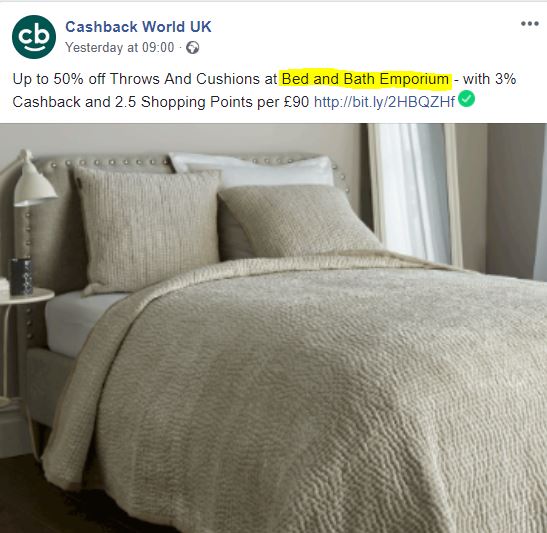Click highlighted Bed and Bath Emporium text
This screenshot has height=533, width=547.
coord(365,79)
